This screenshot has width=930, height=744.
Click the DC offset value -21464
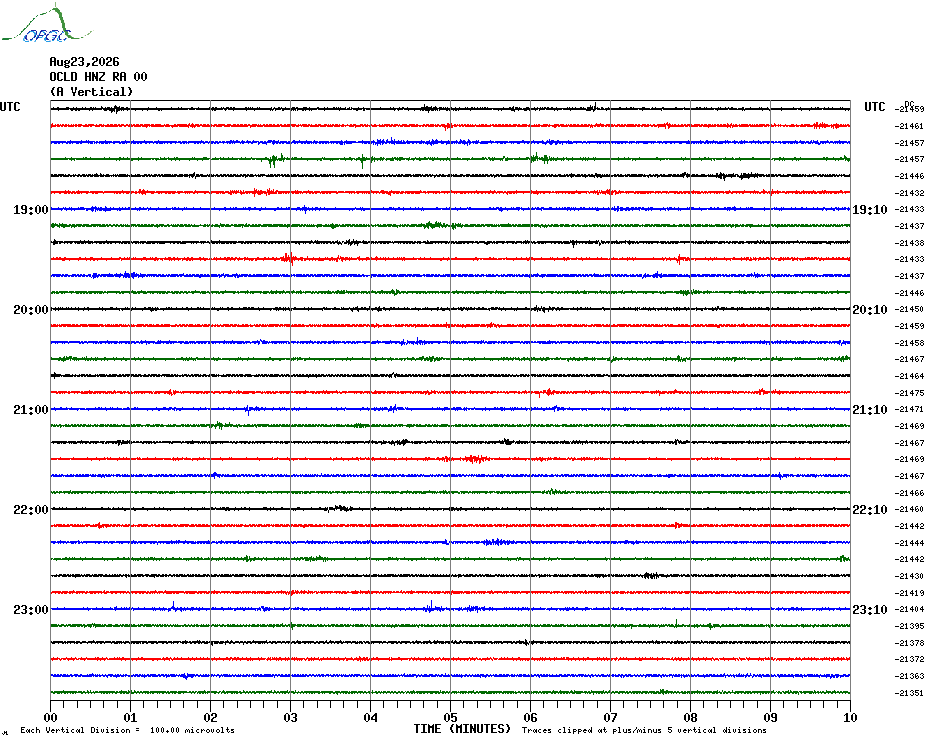(910, 376)
